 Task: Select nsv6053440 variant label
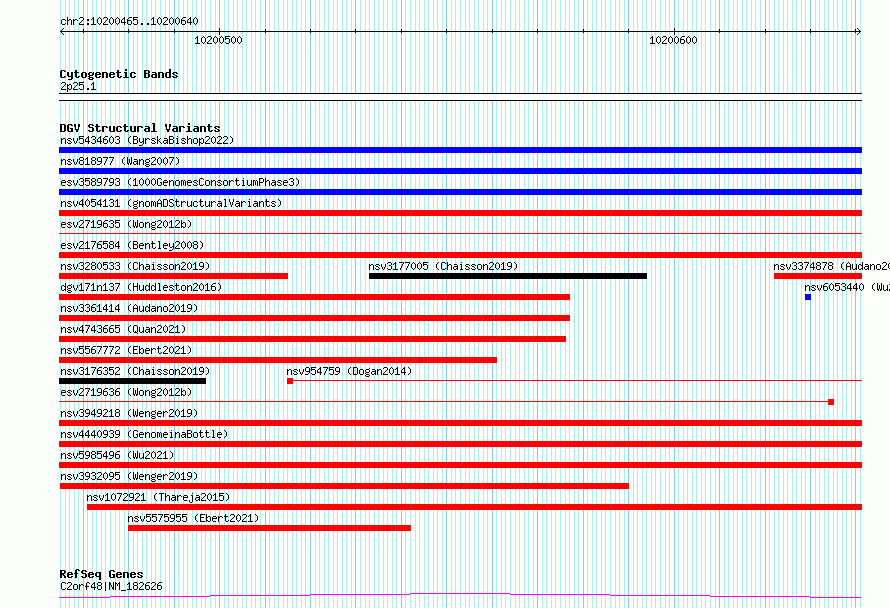[846, 287]
